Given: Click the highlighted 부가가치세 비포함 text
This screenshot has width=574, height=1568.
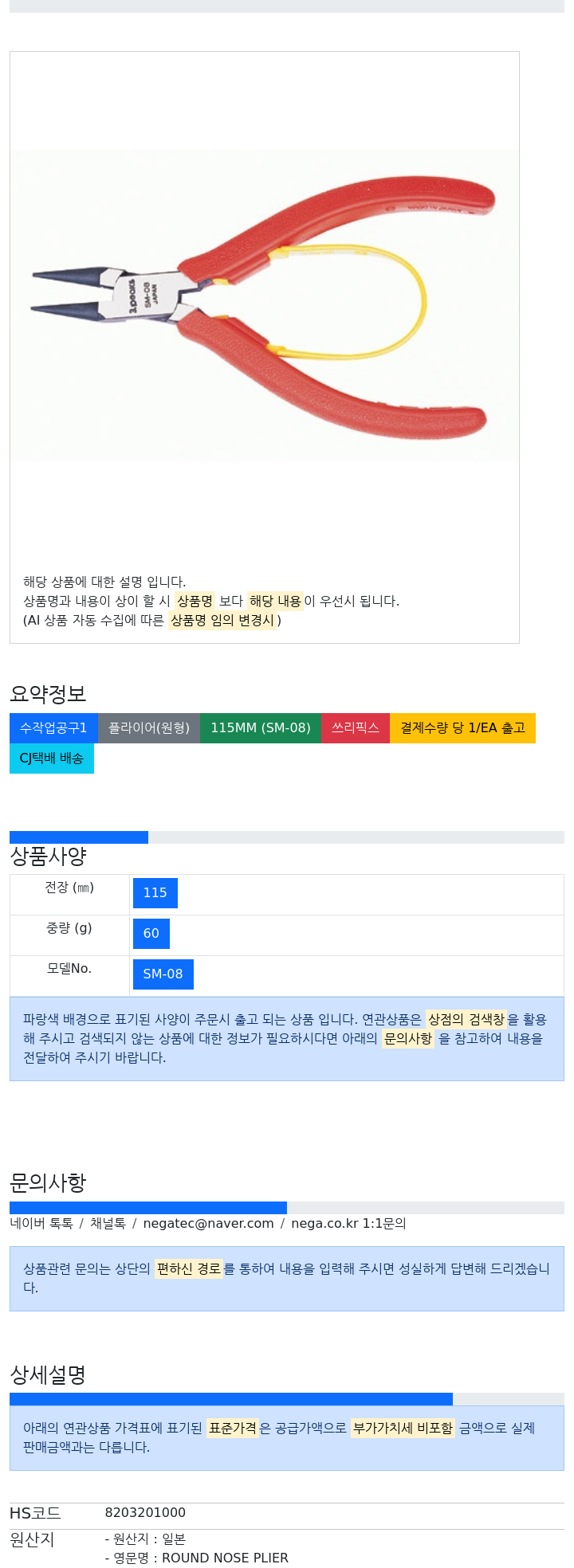Looking at the screenshot, I should 403,1429.
